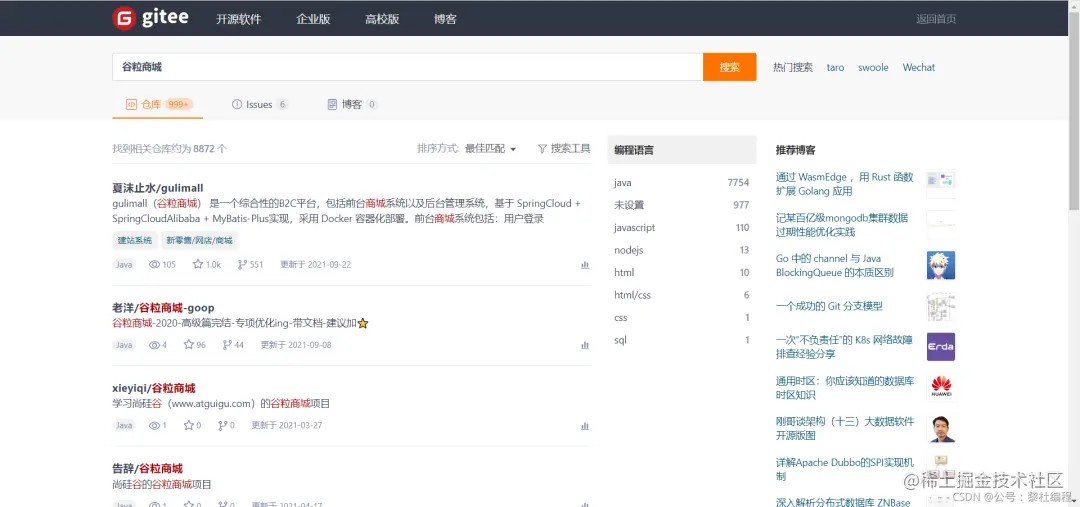Open the 最佳匹配 sort dropdown
Viewport: 1080px width, 507px height.
(490, 148)
